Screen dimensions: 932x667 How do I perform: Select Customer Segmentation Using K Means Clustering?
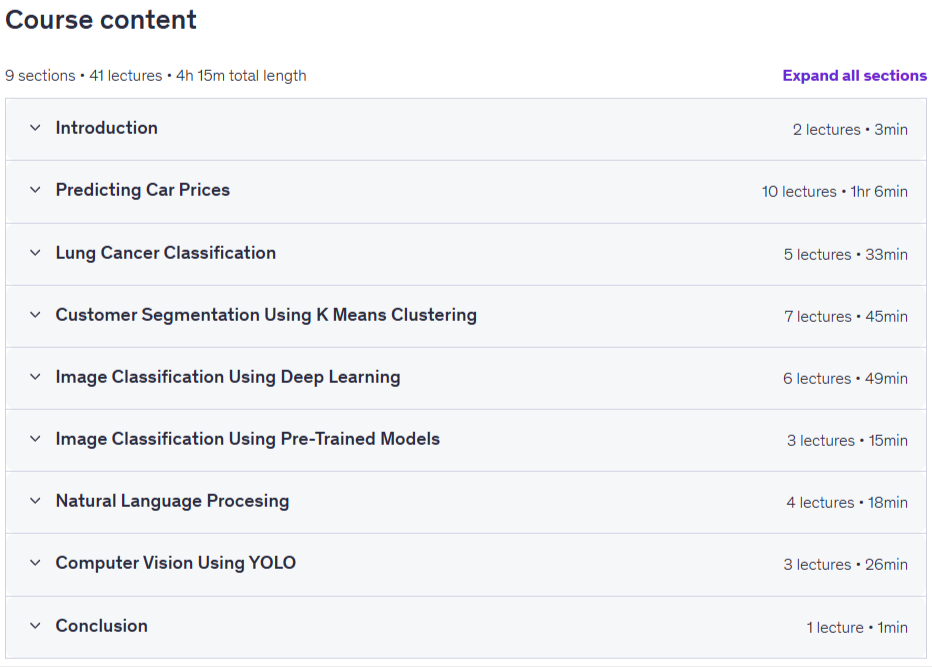coord(266,314)
